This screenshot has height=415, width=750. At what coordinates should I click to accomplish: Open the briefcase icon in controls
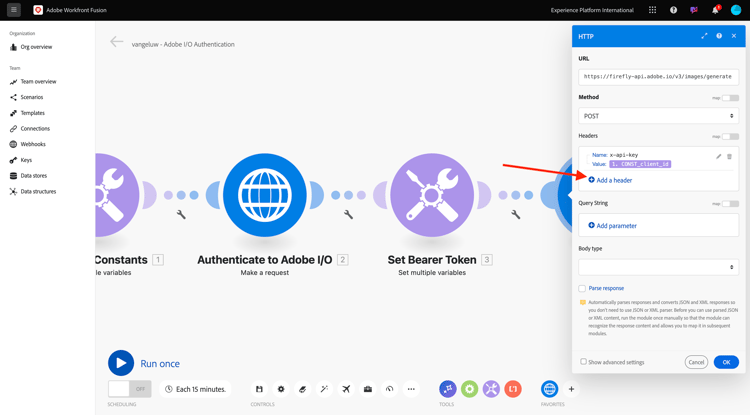click(x=368, y=389)
